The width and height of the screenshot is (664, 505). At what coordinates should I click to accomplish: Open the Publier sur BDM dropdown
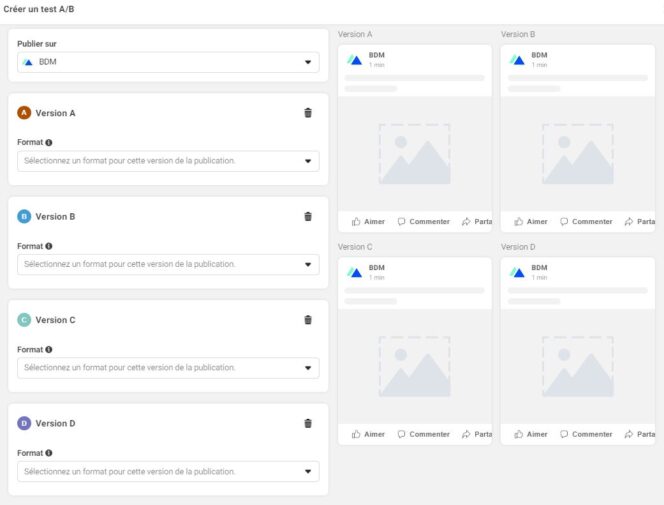(168, 62)
